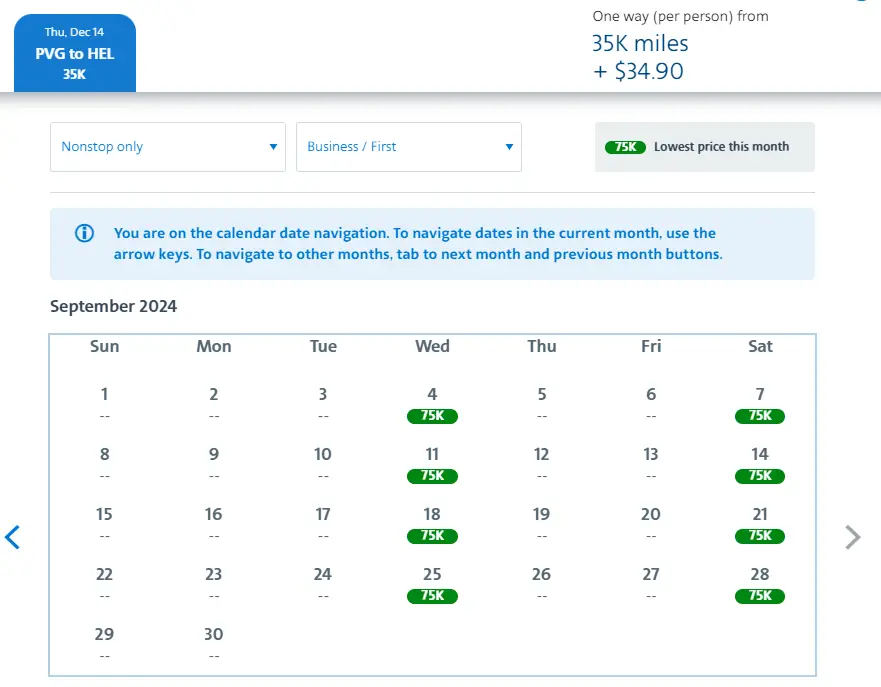Select unavailable date September 1
The image size is (881, 687).
[104, 403]
